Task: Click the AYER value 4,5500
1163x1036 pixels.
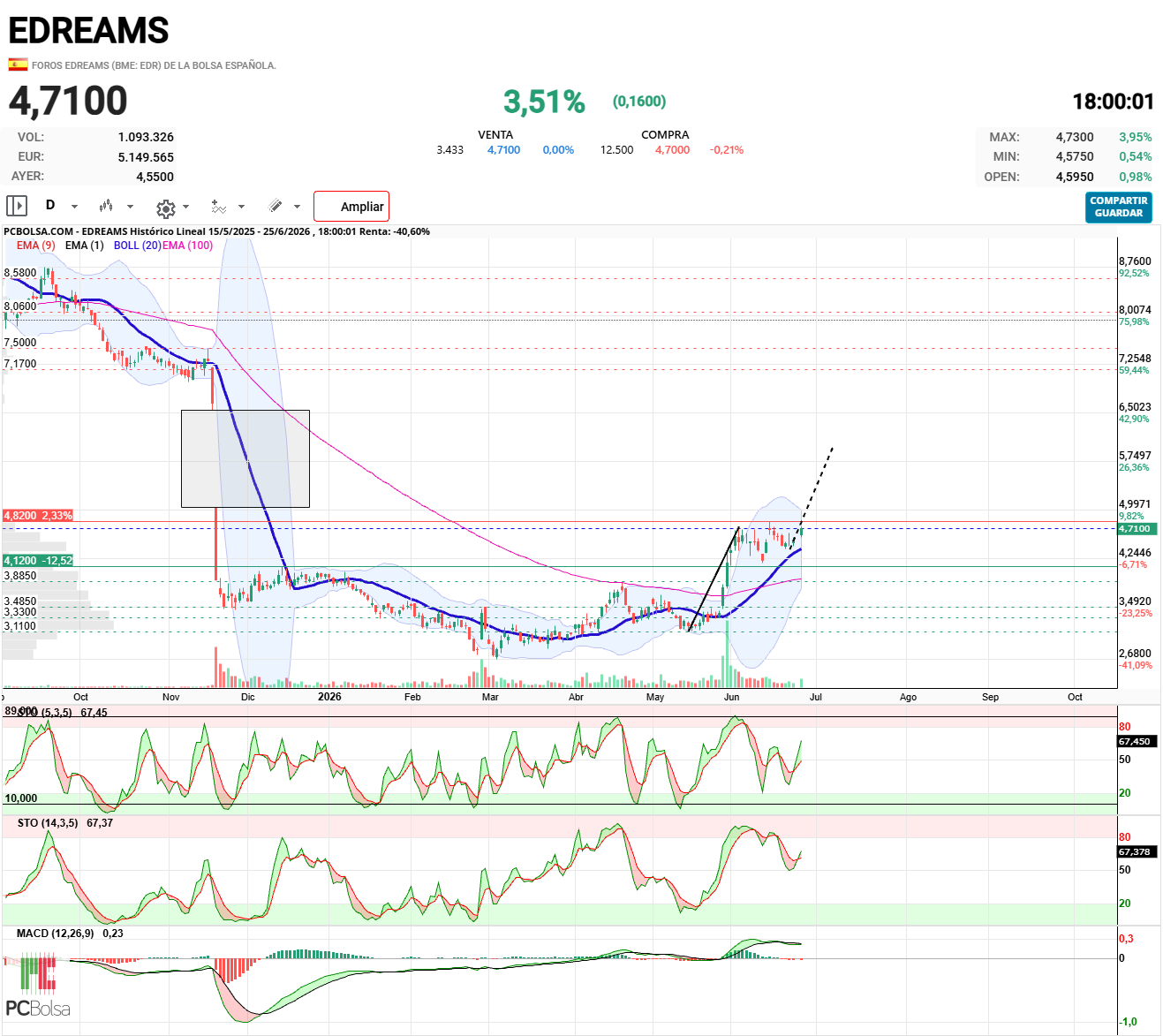Action: 155,177
